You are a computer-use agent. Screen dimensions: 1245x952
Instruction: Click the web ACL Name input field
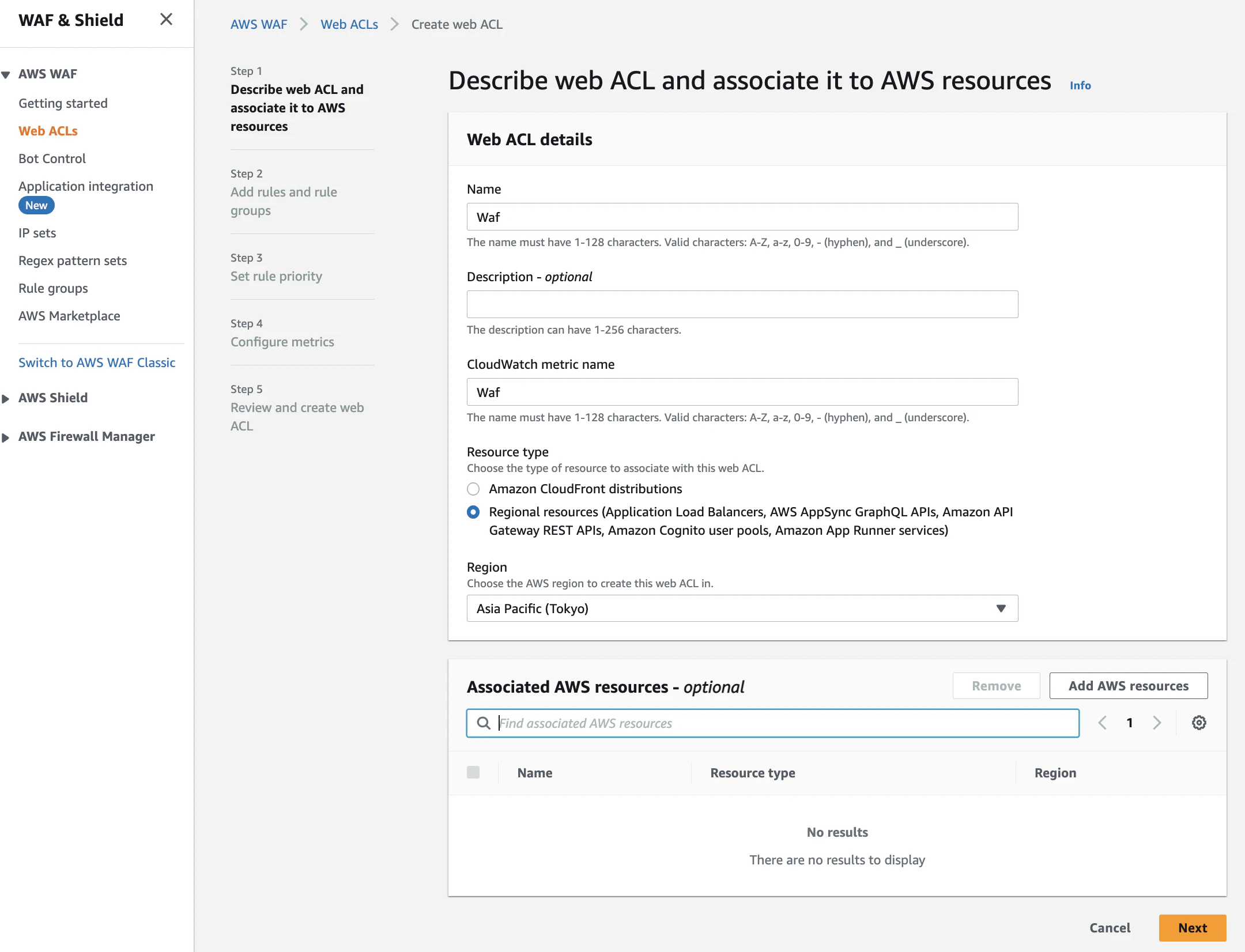(742, 217)
